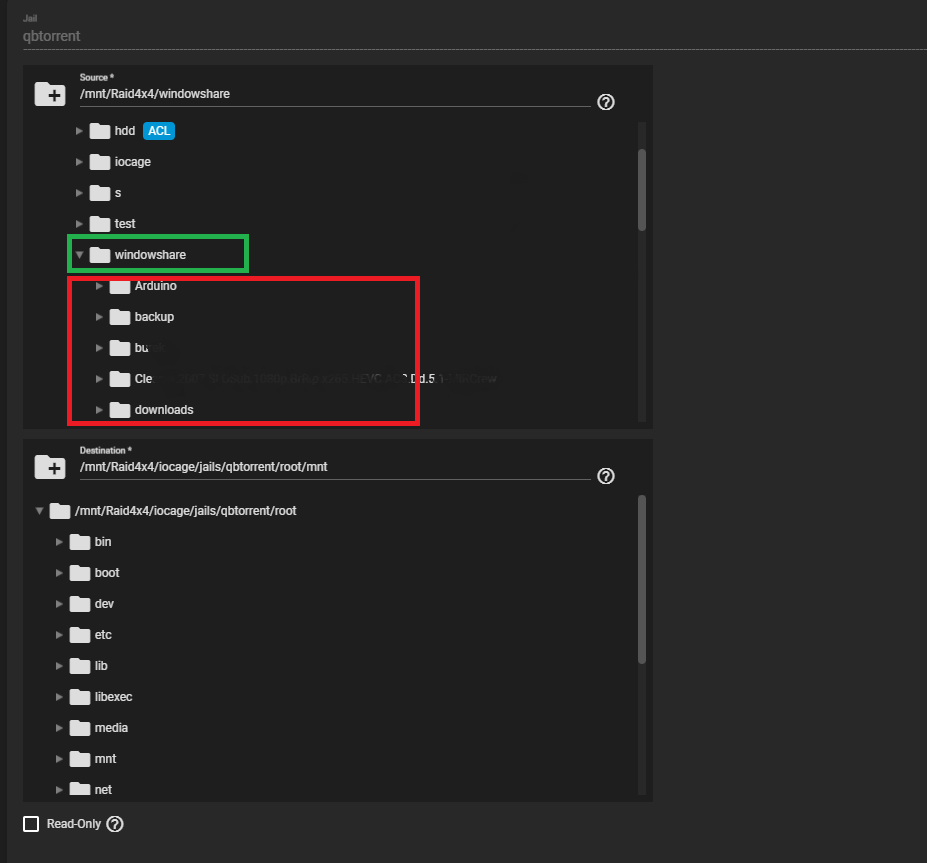Screen dimensions: 927x863
Task: Click the Destination tree vertical scrollbar
Action: tap(642, 579)
